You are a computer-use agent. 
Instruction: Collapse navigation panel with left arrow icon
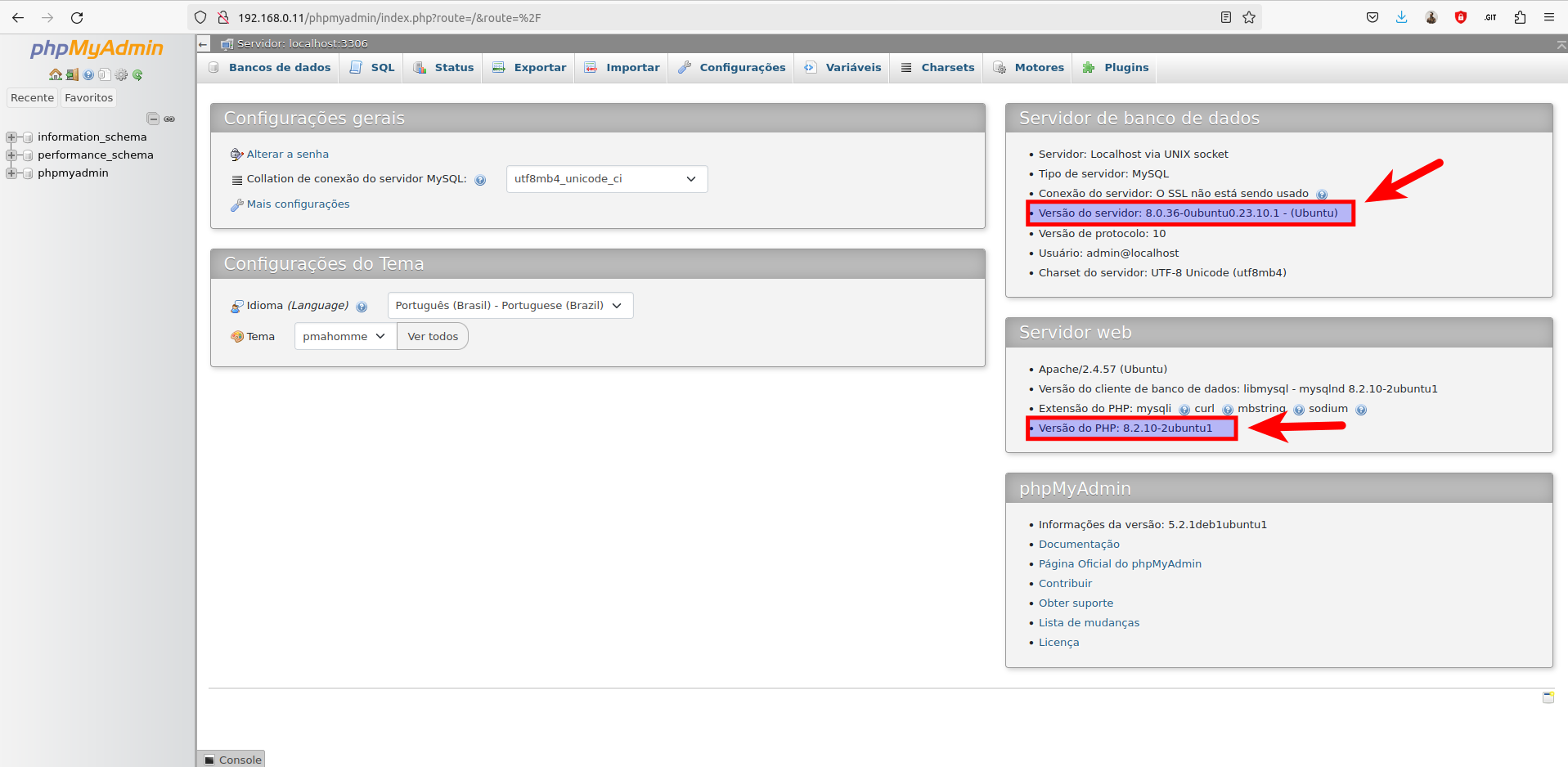(x=204, y=44)
